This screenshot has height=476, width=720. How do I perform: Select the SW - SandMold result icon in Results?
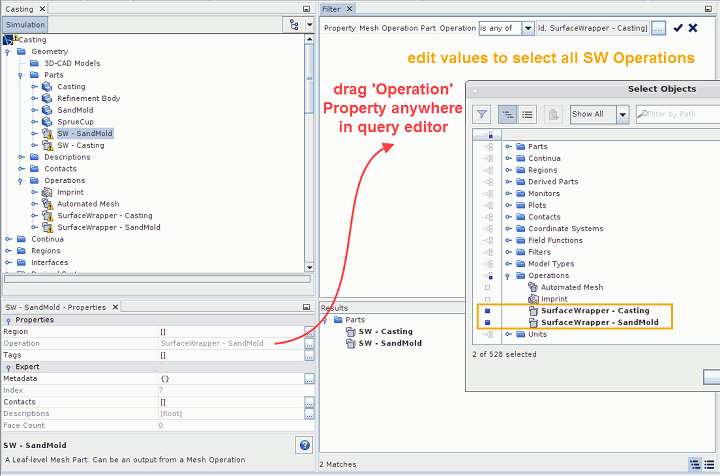(x=351, y=343)
